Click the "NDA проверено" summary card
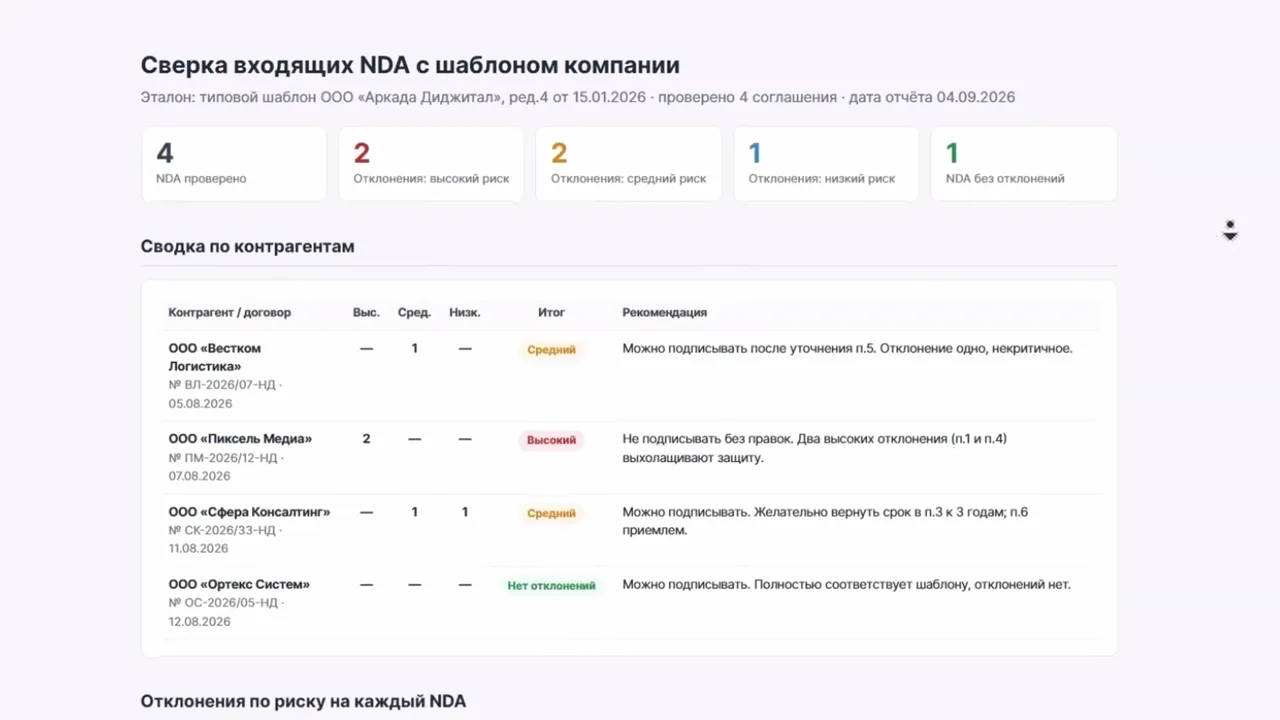The width and height of the screenshot is (1280, 720). click(x=234, y=164)
